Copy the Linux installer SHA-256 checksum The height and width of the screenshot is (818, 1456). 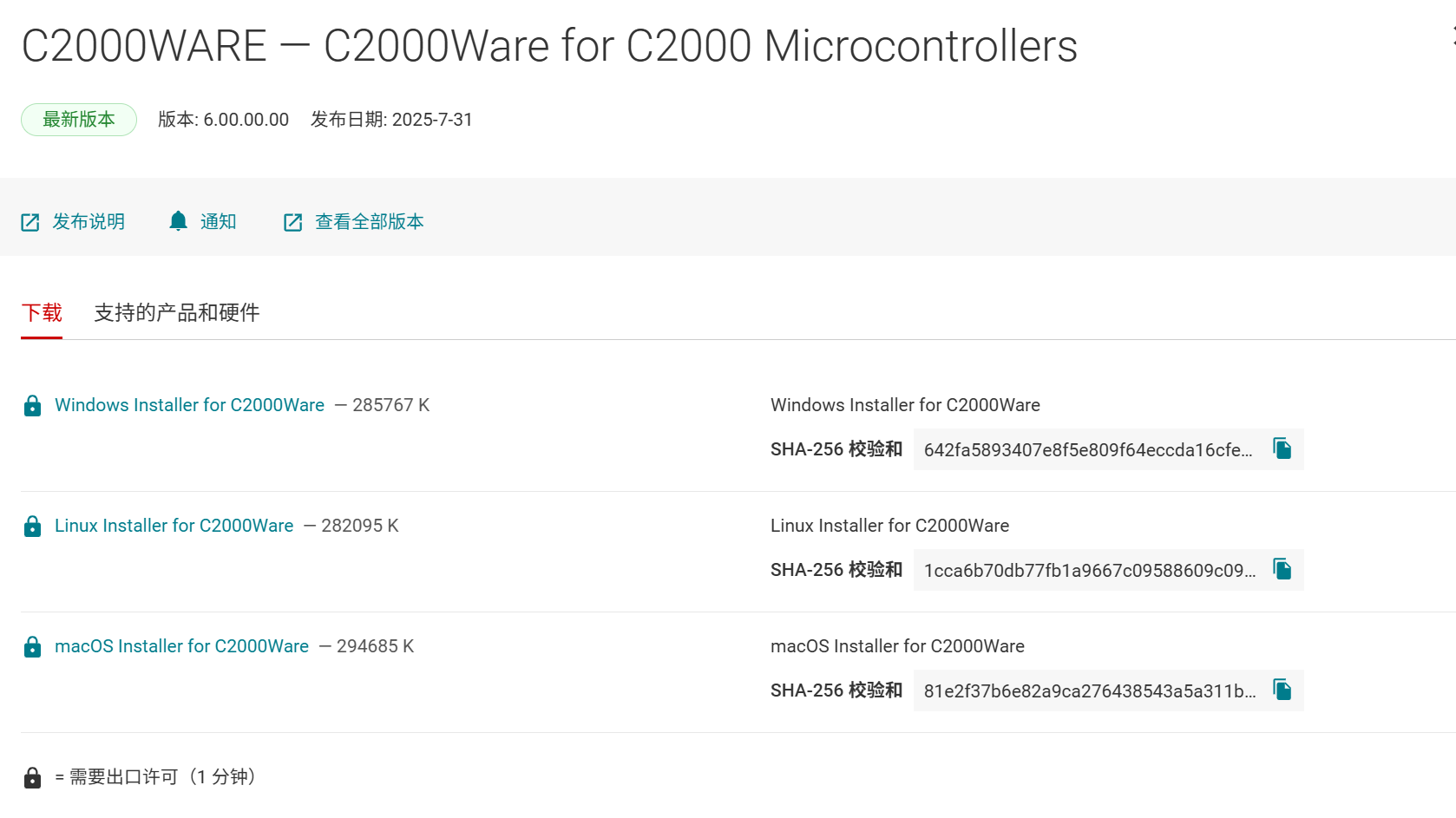point(1283,570)
